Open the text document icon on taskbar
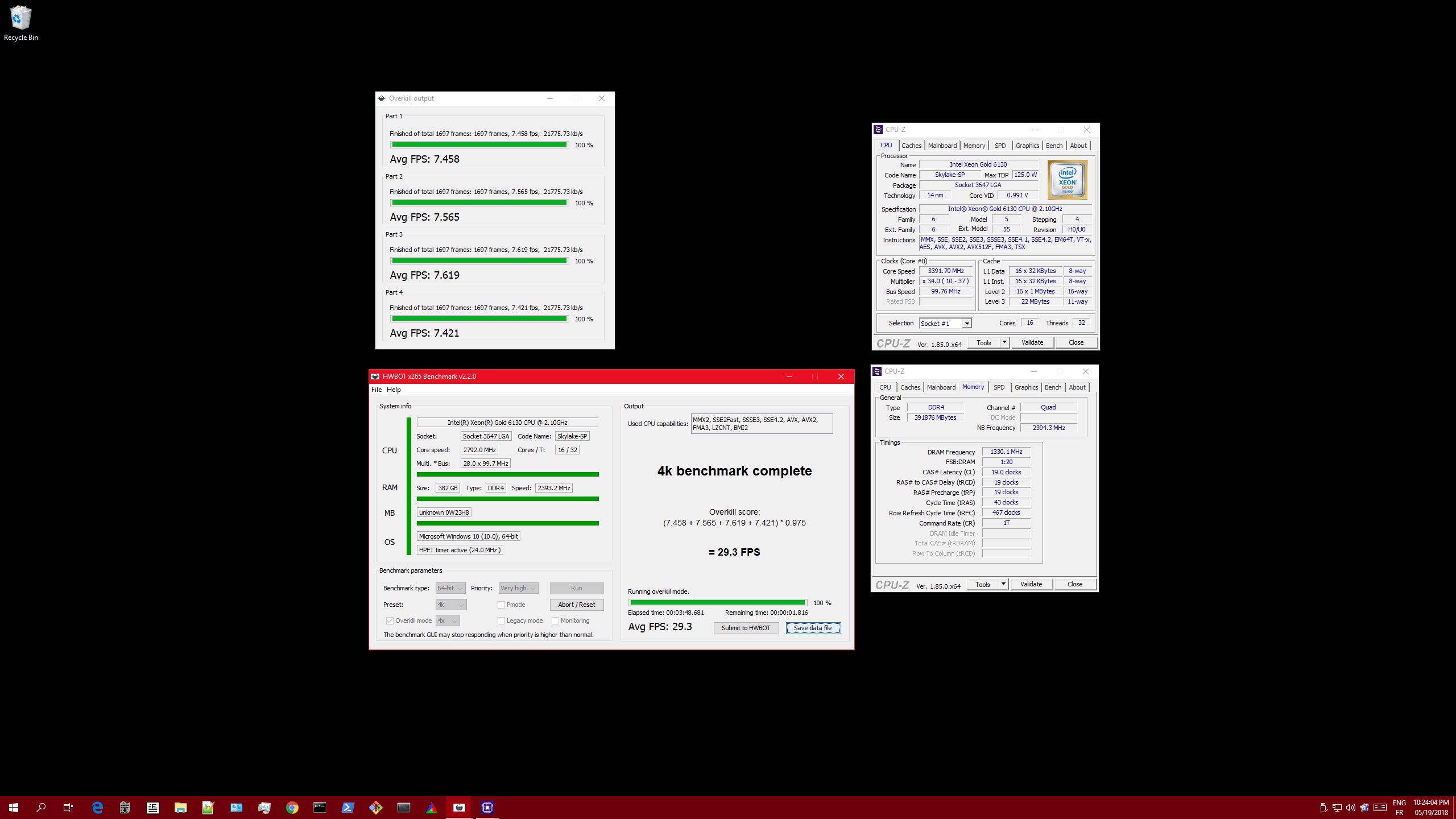This screenshot has width=1456, height=819. pos(152,808)
